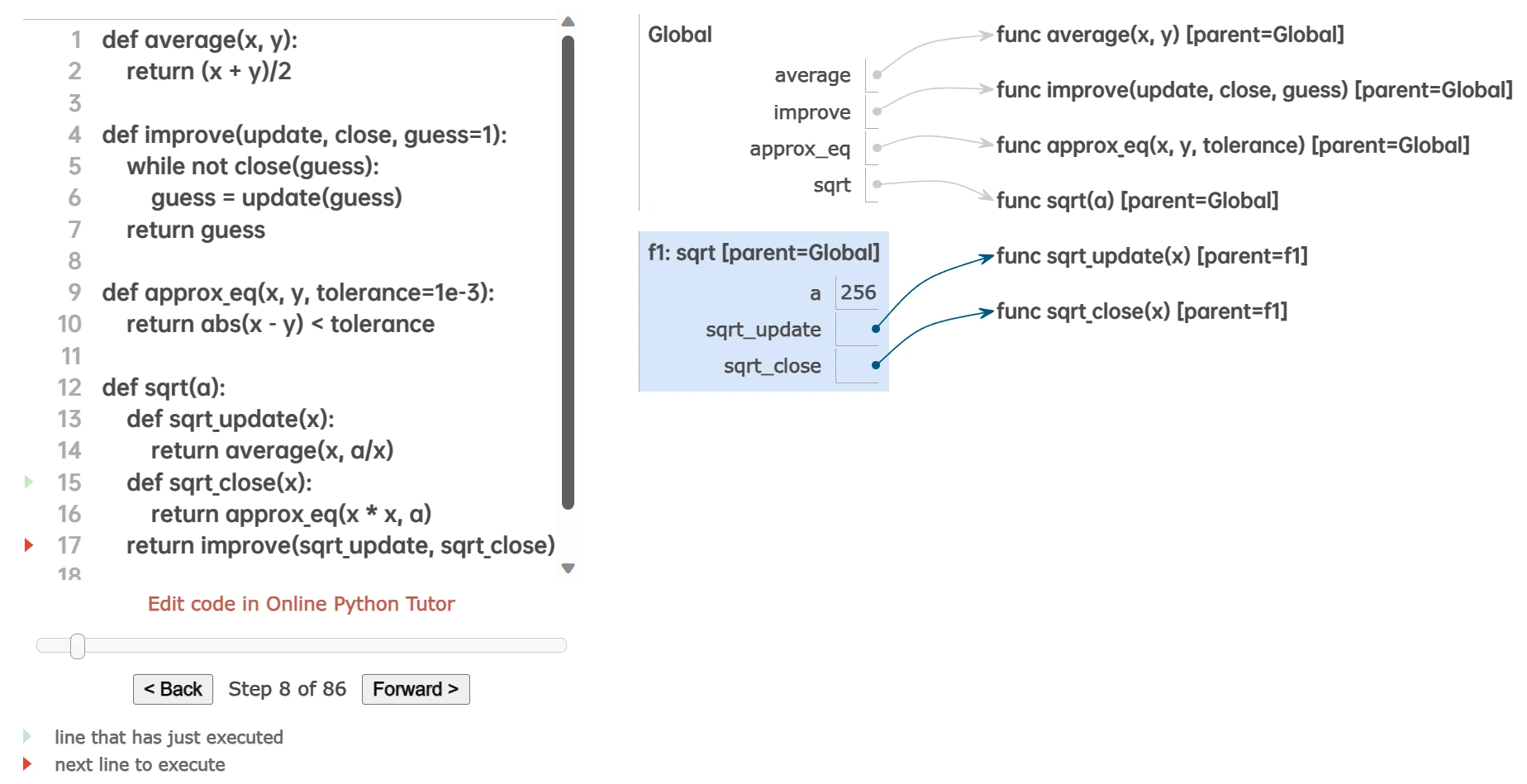Screen dimensions: 1527x784
Task: Click the improve pointer dot in Global frame
Action: tap(877, 112)
